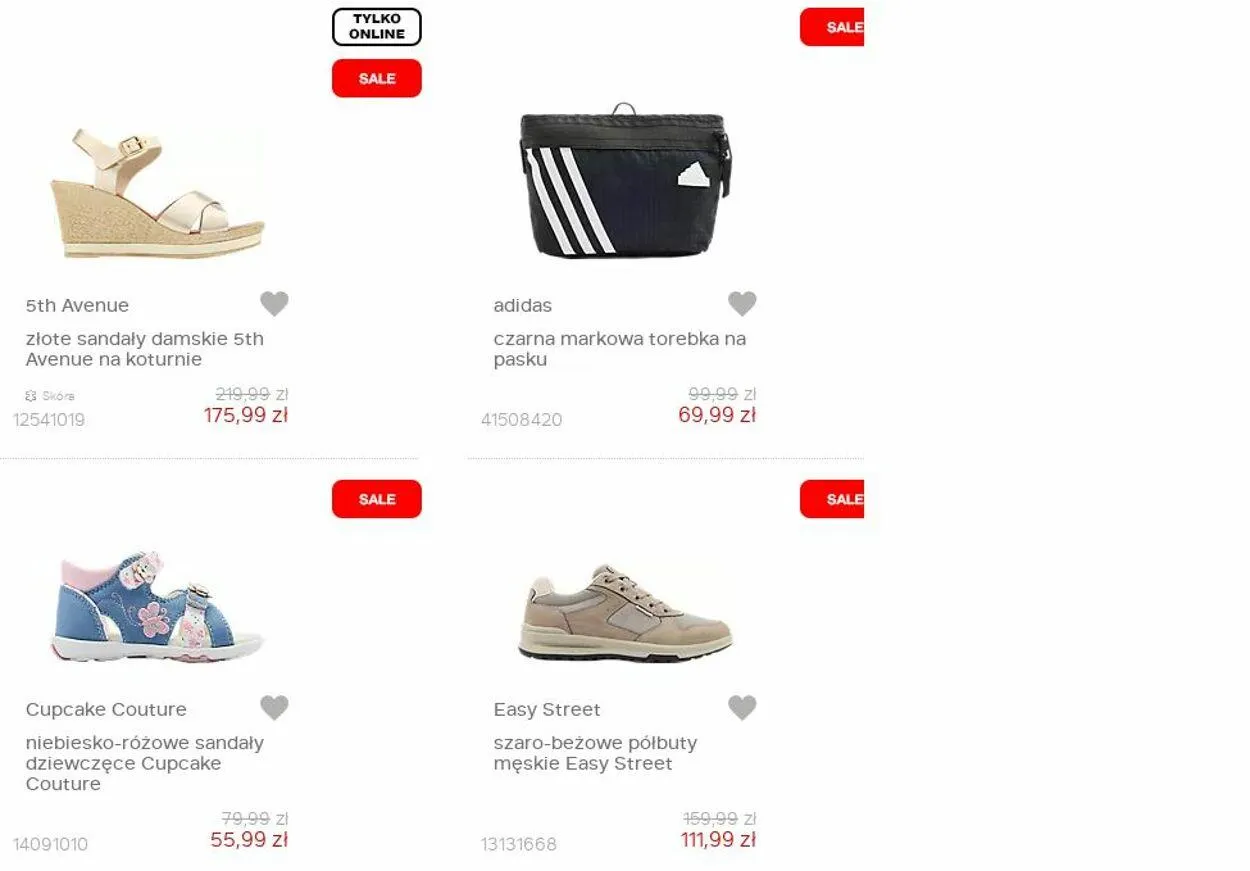This screenshot has height=871, width=1250.
Task: Open 'czarna markowa torebka na pasku' title
Action: coord(619,349)
